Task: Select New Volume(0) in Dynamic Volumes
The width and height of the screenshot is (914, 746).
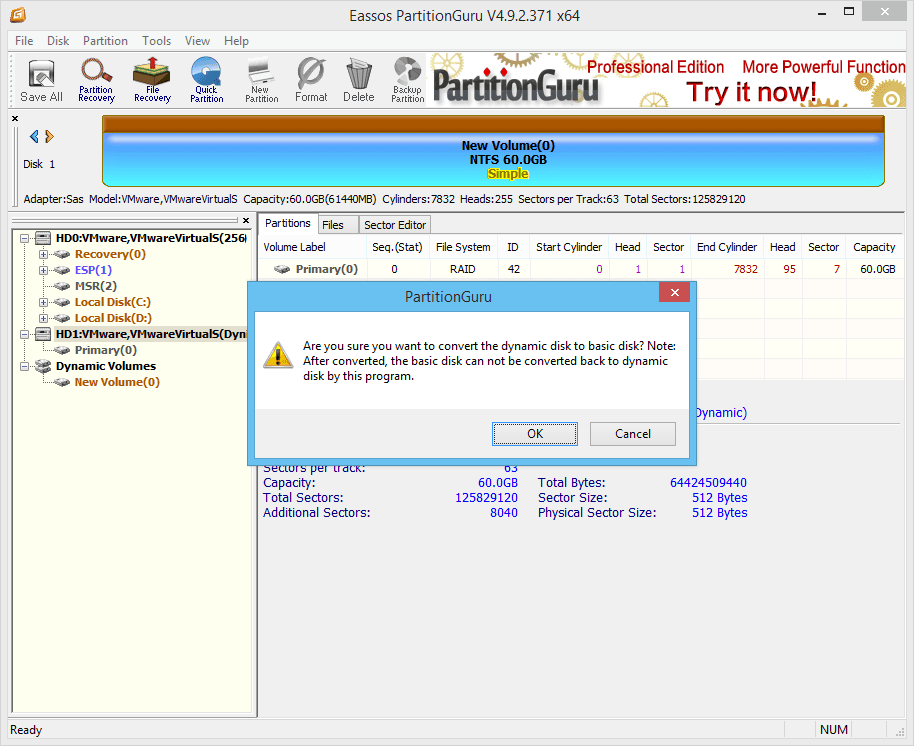Action: coord(117,382)
